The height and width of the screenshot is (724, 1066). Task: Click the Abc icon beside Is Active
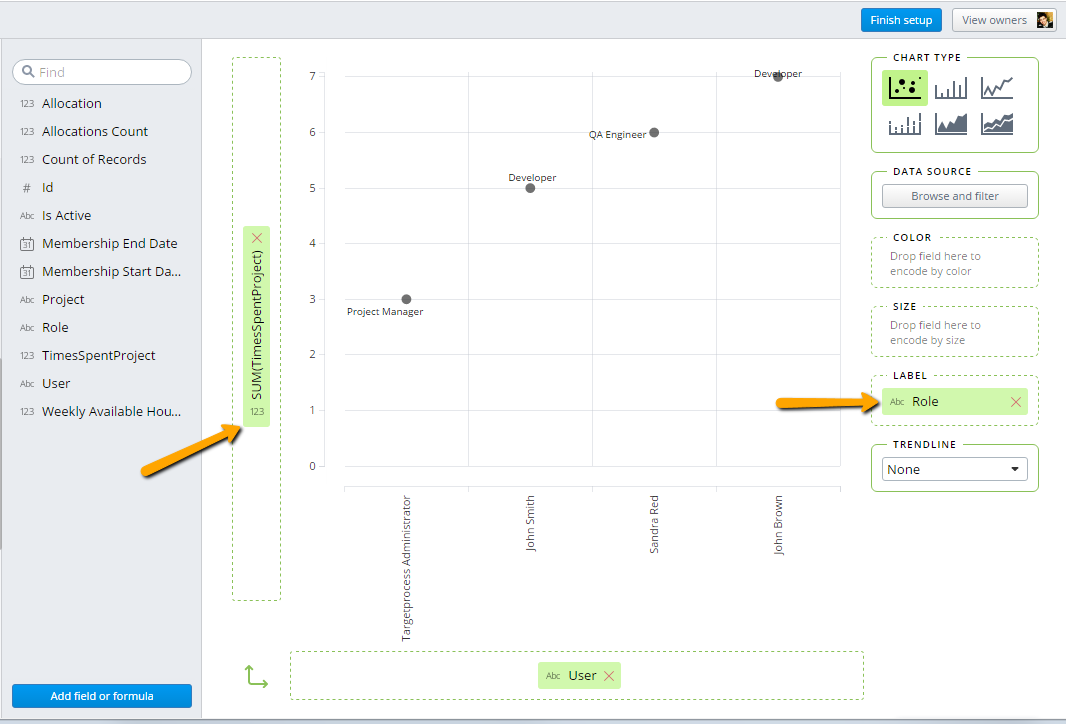27,216
